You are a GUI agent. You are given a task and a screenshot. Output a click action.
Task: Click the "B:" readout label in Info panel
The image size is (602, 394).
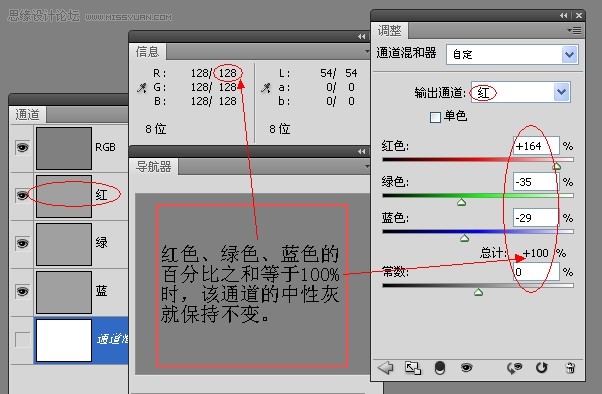pyautogui.click(x=160, y=101)
